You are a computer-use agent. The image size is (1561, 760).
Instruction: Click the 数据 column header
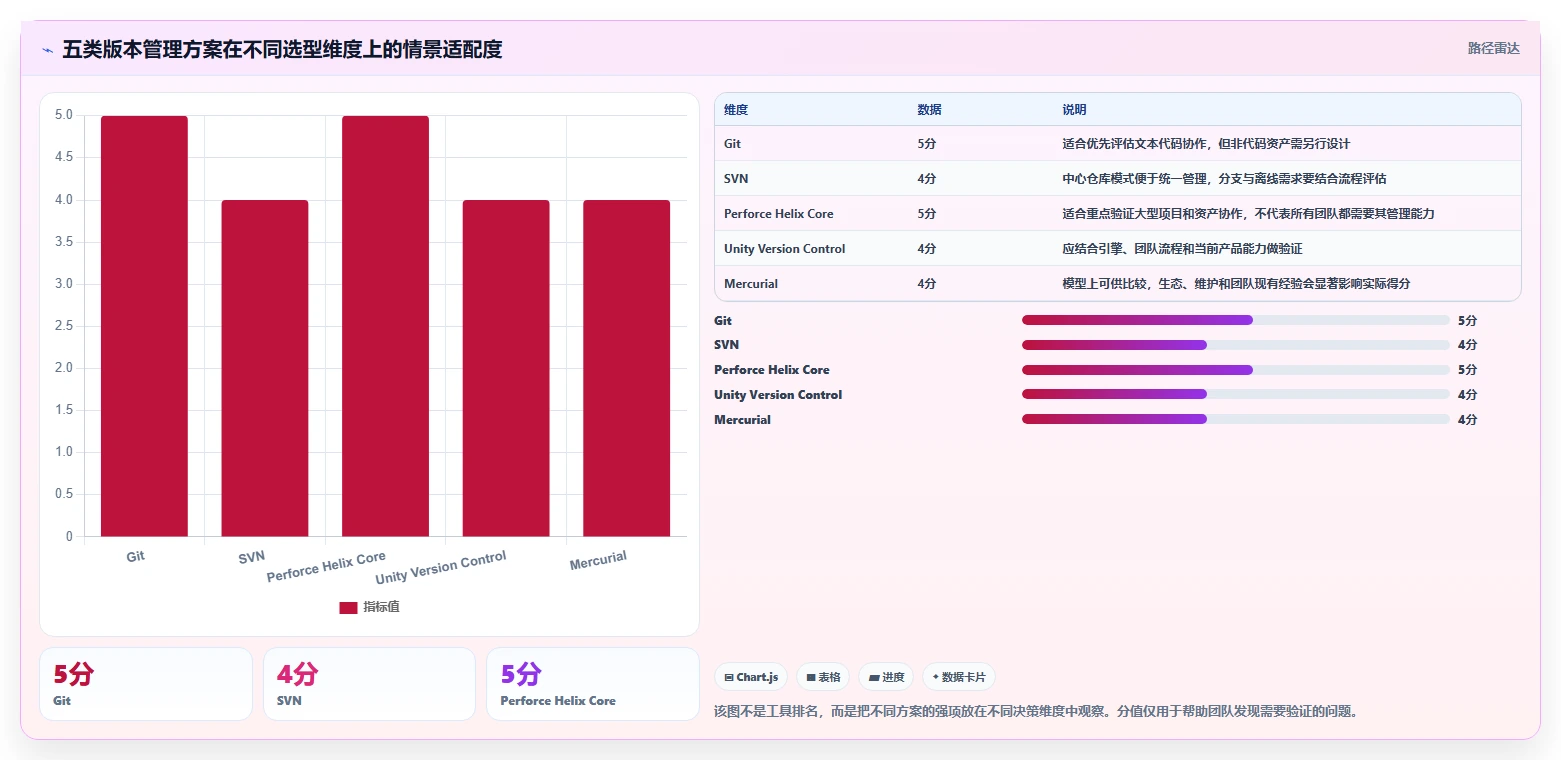(929, 110)
